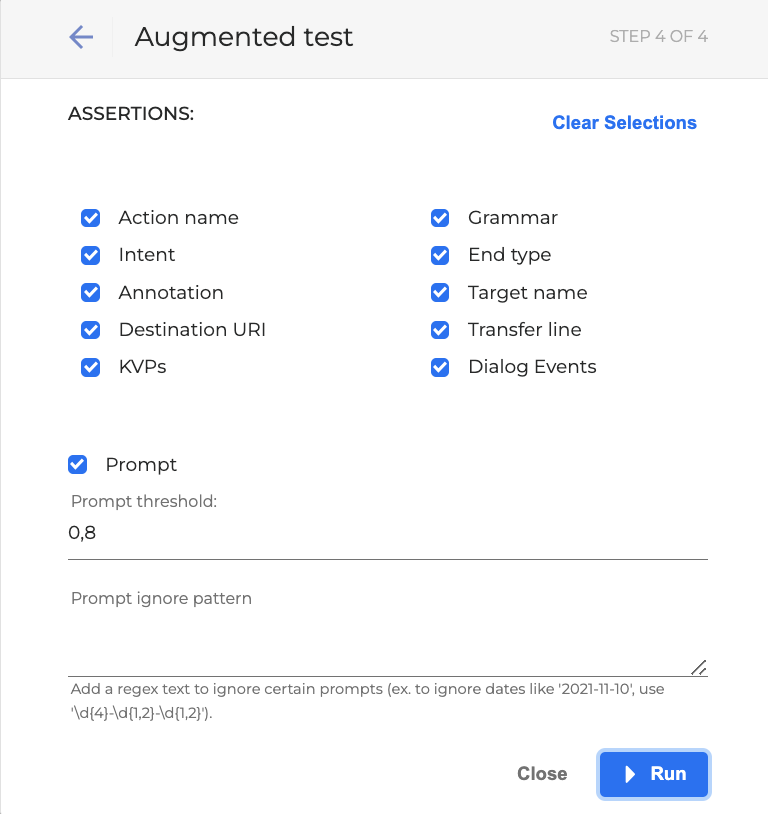Toggle the Transfer line assertion
The width and height of the screenshot is (768, 814).
pos(440,330)
